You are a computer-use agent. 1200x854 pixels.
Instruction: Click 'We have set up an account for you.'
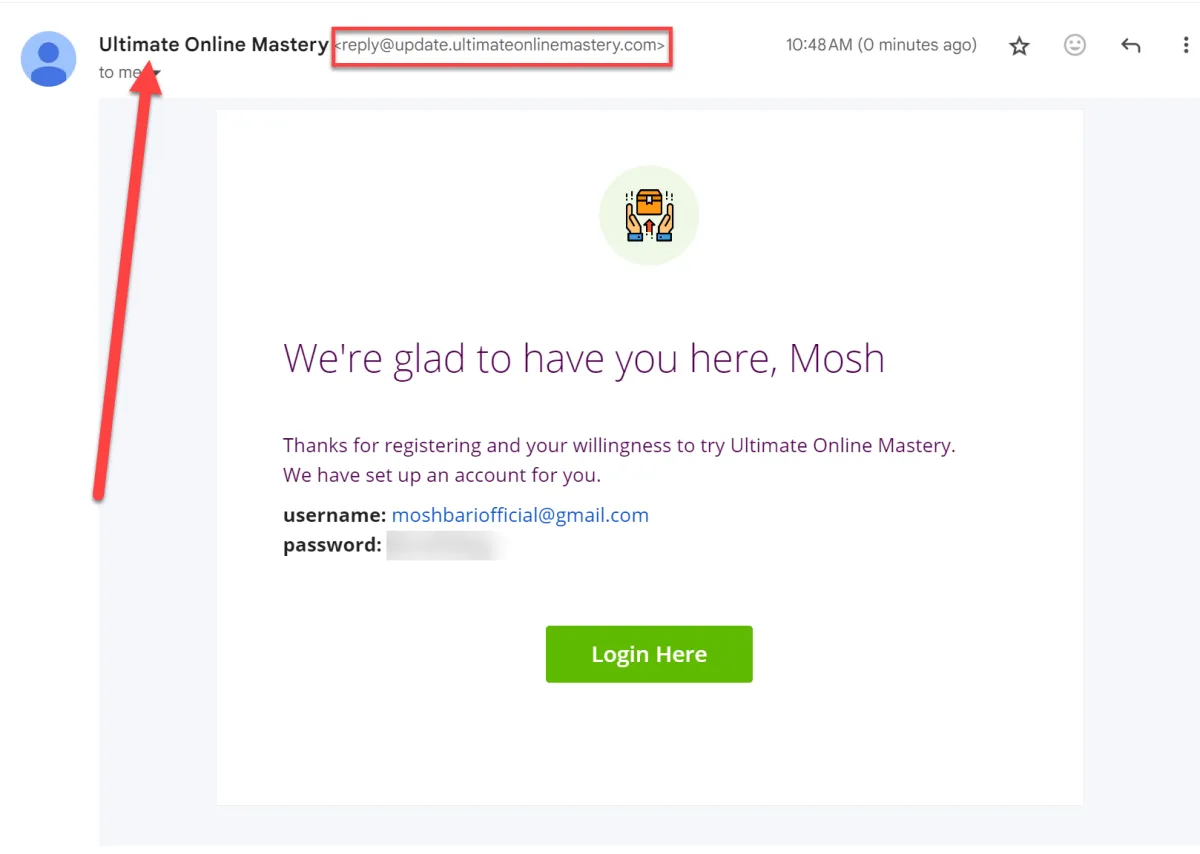pyautogui.click(x=442, y=475)
